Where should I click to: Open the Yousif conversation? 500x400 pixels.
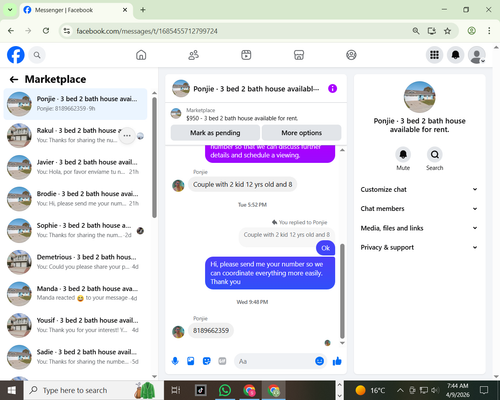pos(75,325)
